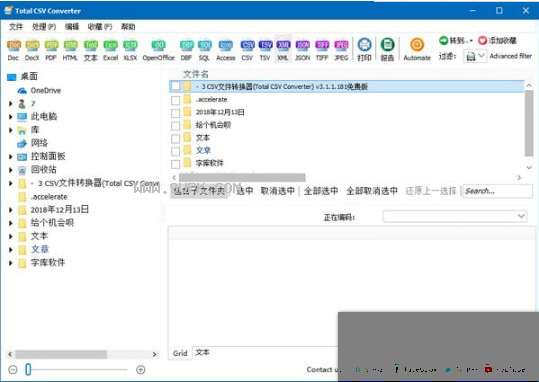Check the box for 字库软件 folder
The width and height of the screenshot is (539, 382).
[x=175, y=164]
